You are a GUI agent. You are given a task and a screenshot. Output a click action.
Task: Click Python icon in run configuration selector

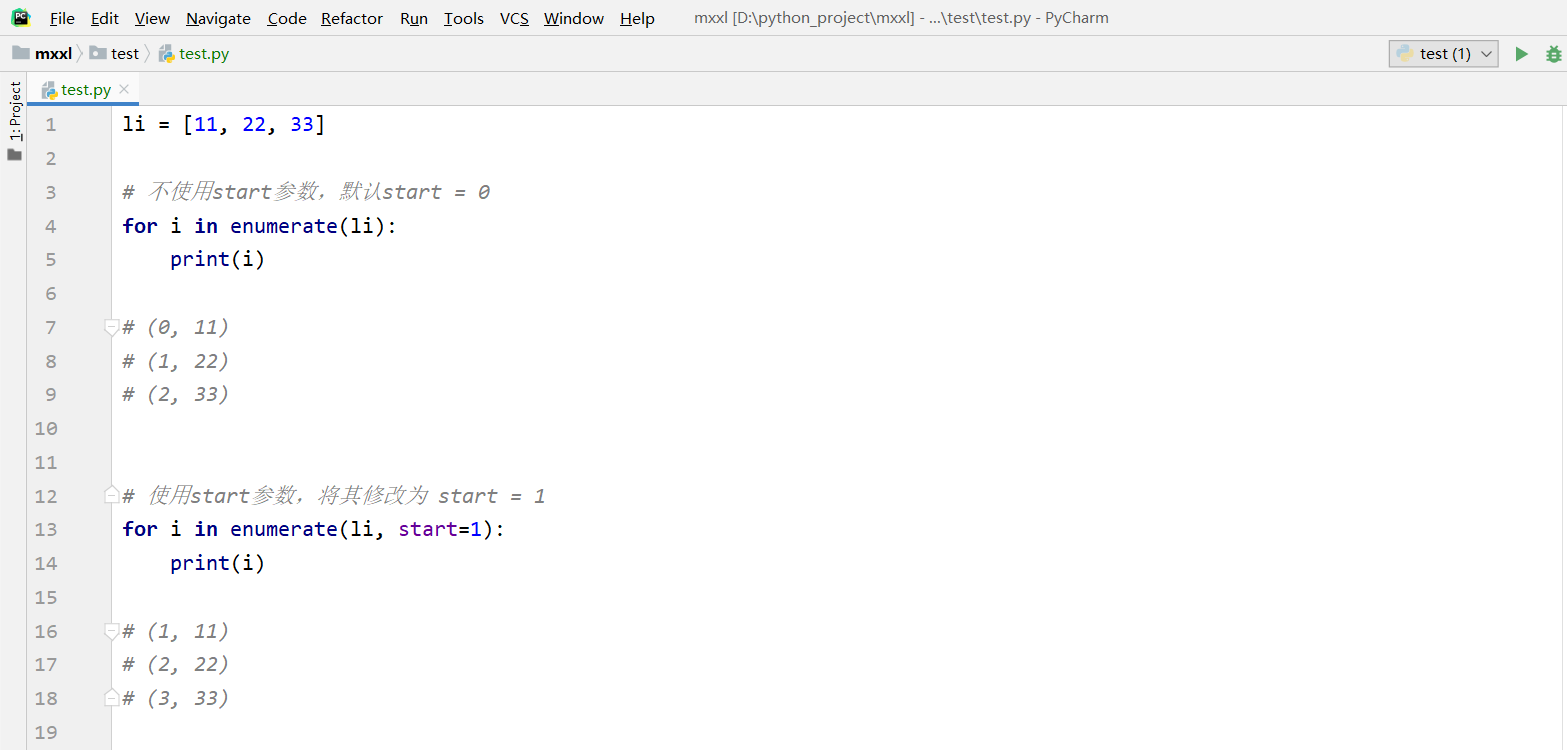(x=1405, y=53)
